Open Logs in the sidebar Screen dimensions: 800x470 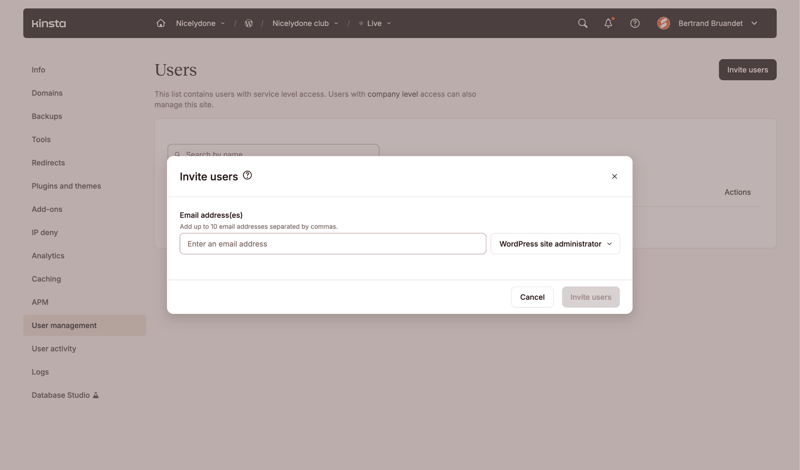[40, 372]
